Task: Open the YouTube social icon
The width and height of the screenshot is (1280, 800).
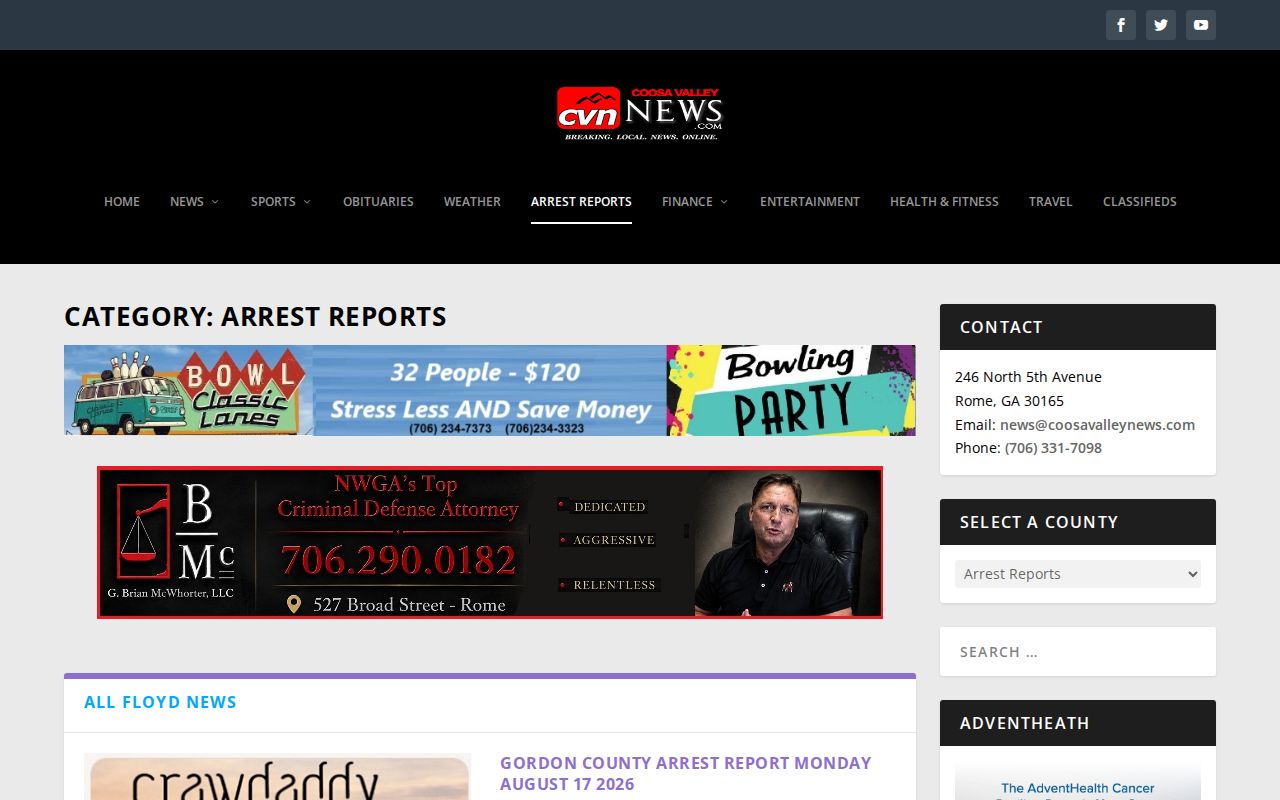Action: coord(1201,25)
